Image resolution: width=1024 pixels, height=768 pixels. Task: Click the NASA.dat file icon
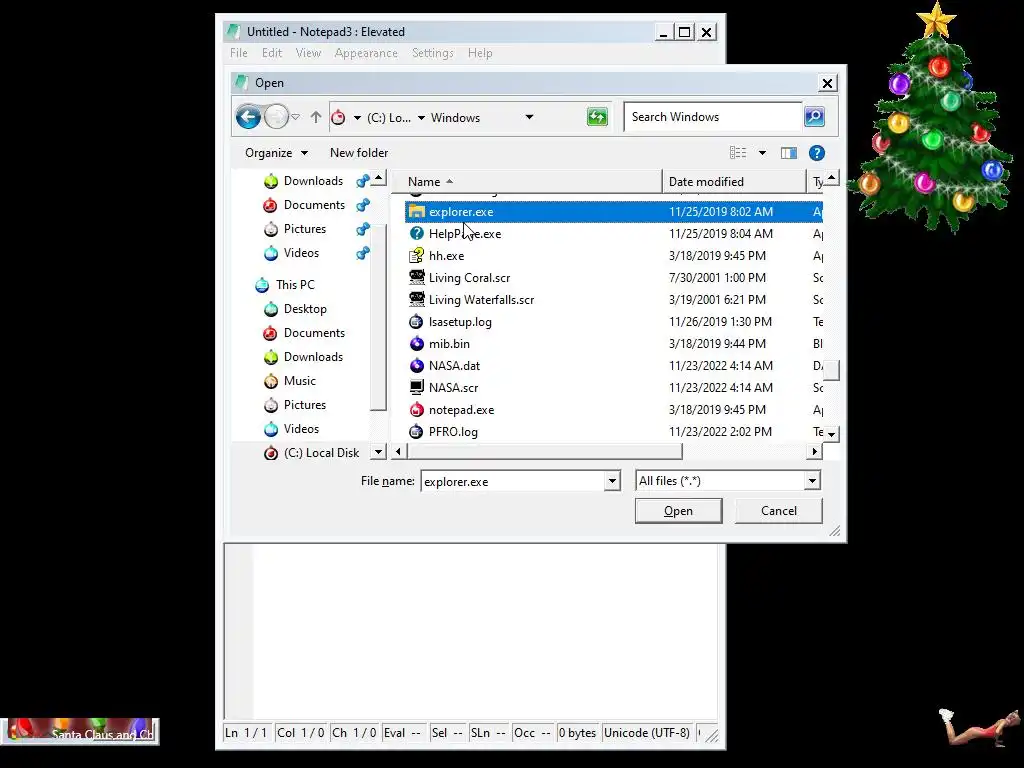[416, 366]
